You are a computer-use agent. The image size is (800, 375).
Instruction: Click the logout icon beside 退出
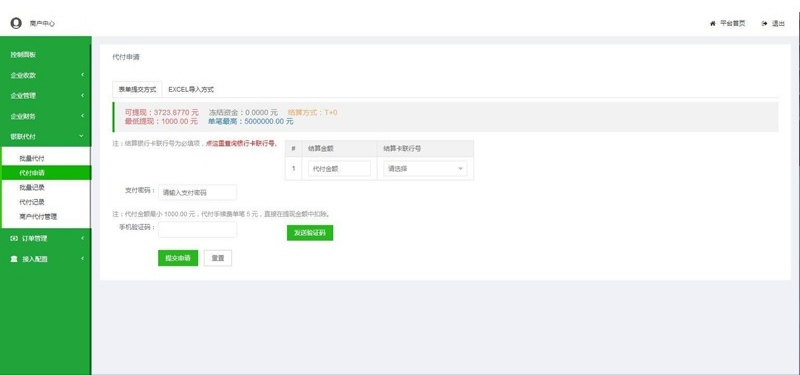pyautogui.click(x=764, y=23)
